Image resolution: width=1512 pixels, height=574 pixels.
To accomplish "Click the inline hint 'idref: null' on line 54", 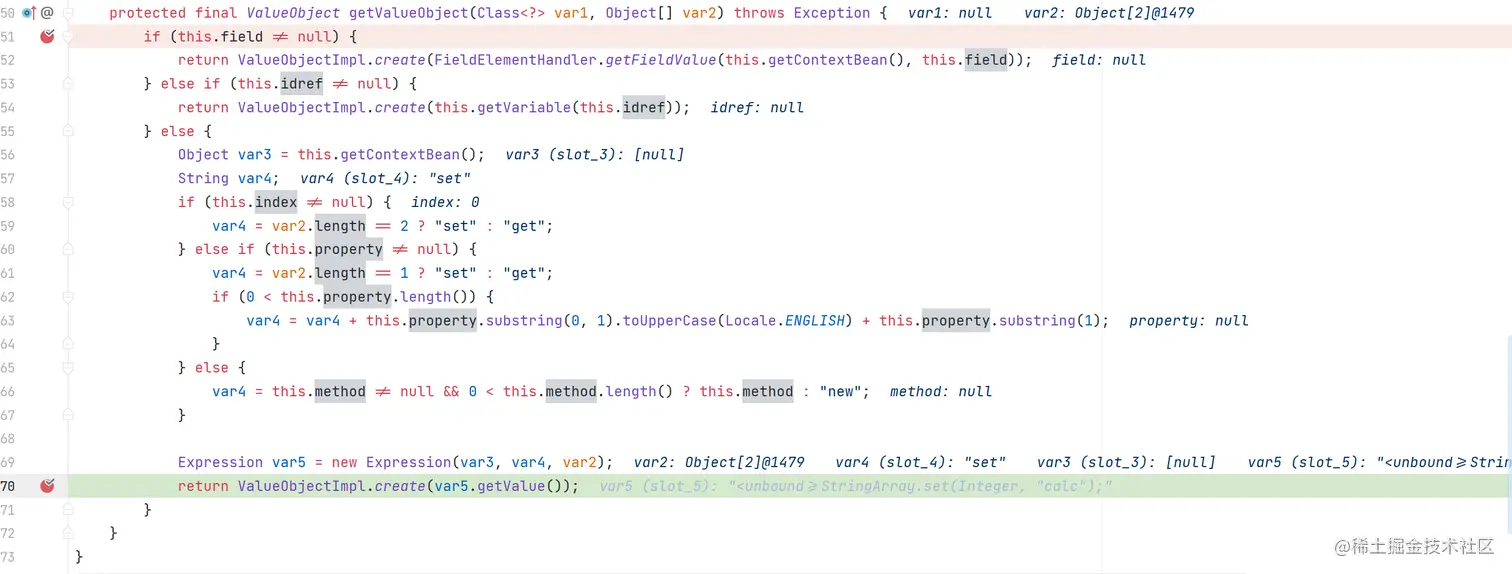I will (x=757, y=108).
